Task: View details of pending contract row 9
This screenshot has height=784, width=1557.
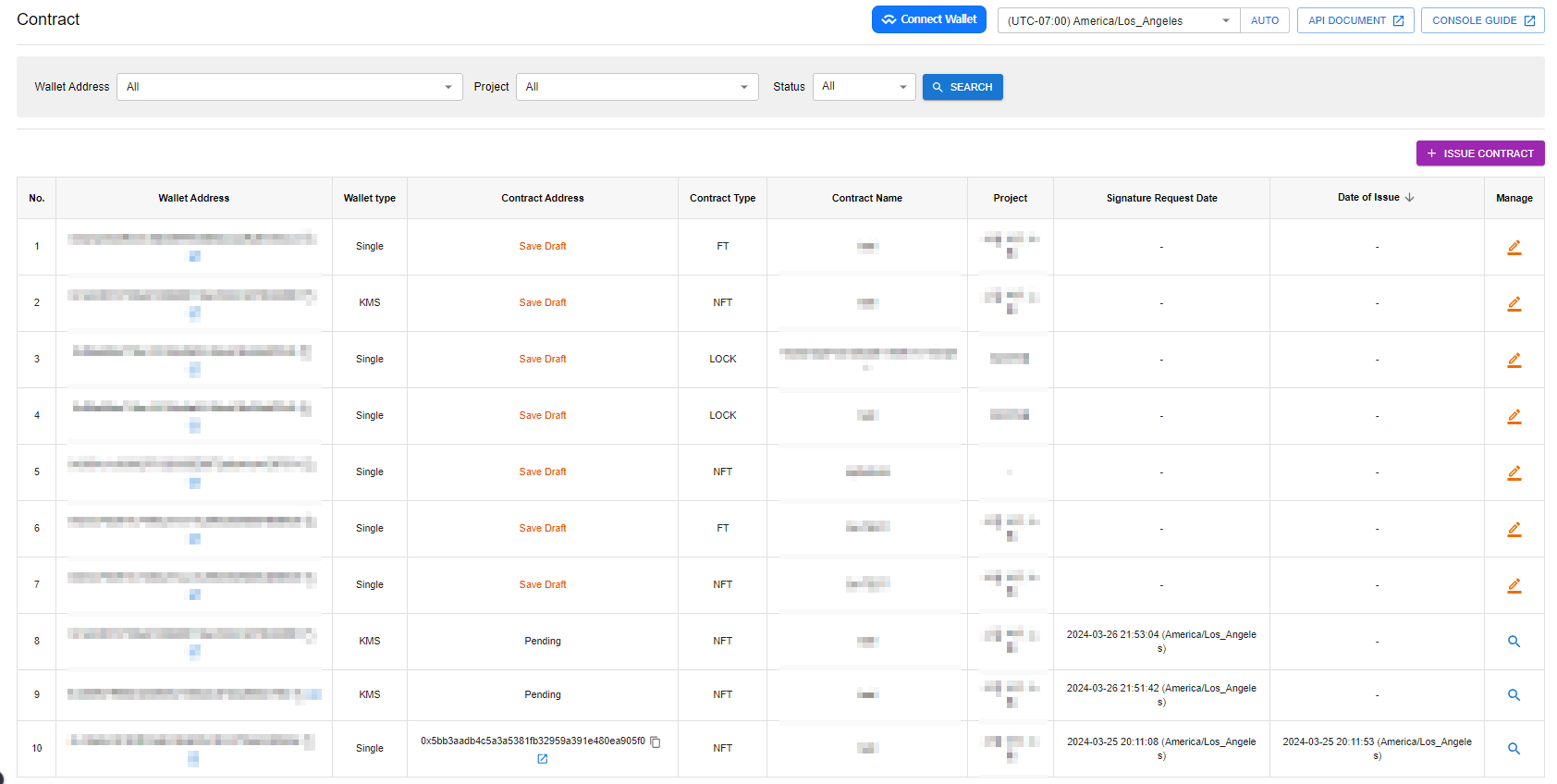Action: coord(1514,695)
